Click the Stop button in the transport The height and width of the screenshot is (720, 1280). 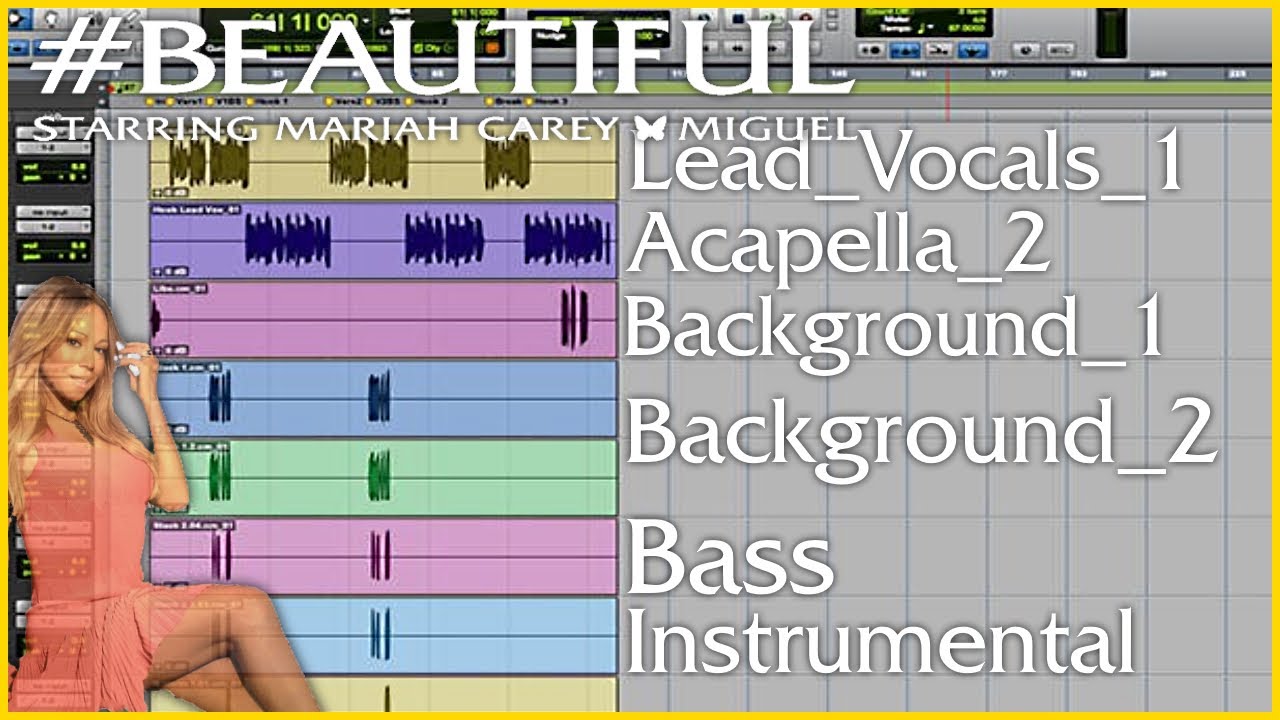pyautogui.click(x=738, y=17)
